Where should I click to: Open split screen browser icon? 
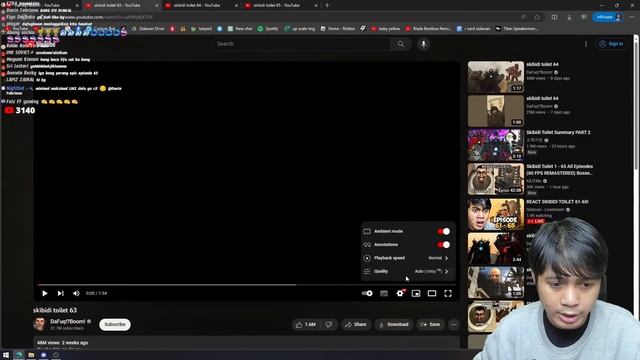click(x=554, y=17)
